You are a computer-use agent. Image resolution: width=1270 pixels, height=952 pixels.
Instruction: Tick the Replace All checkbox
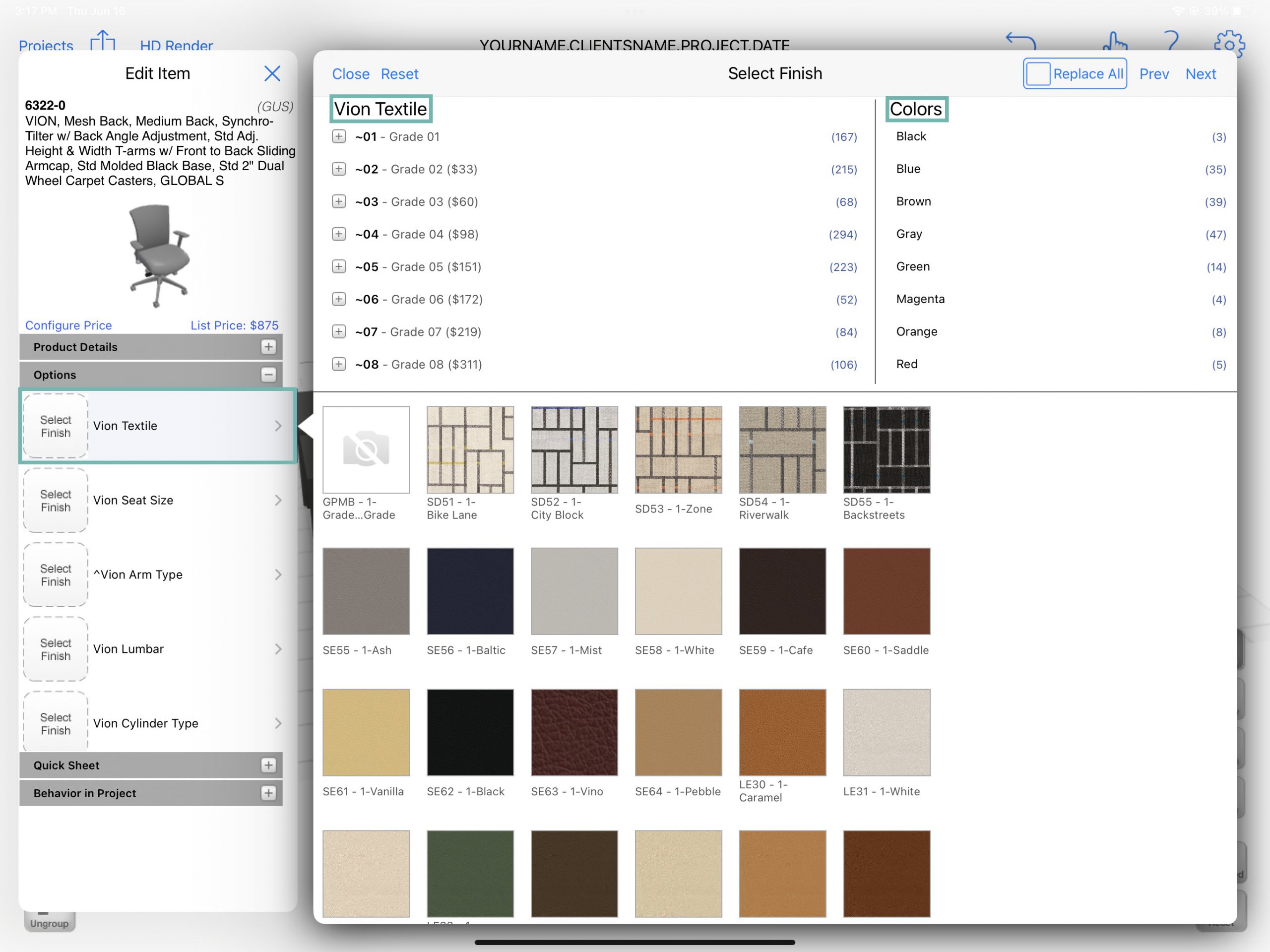tap(1037, 73)
